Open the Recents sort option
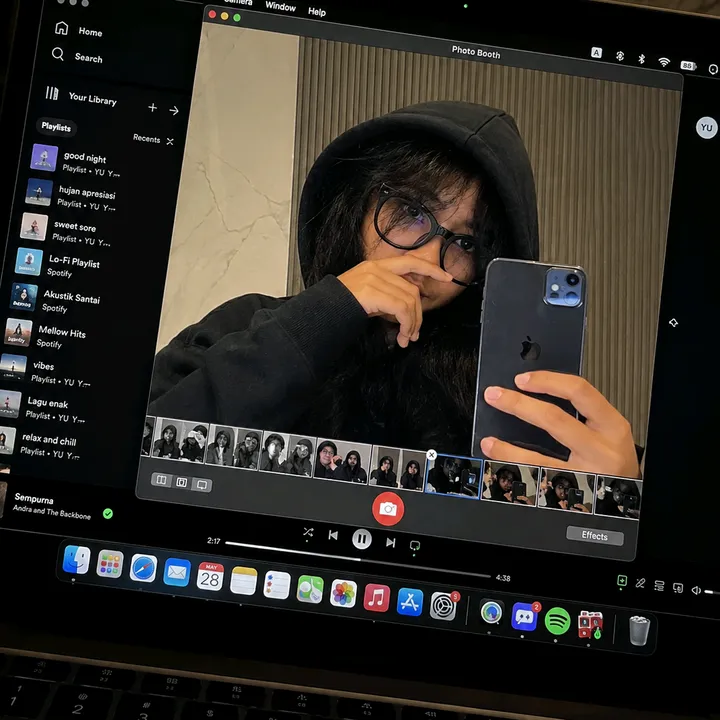This screenshot has width=720, height=720. click(x=153, y=139)
